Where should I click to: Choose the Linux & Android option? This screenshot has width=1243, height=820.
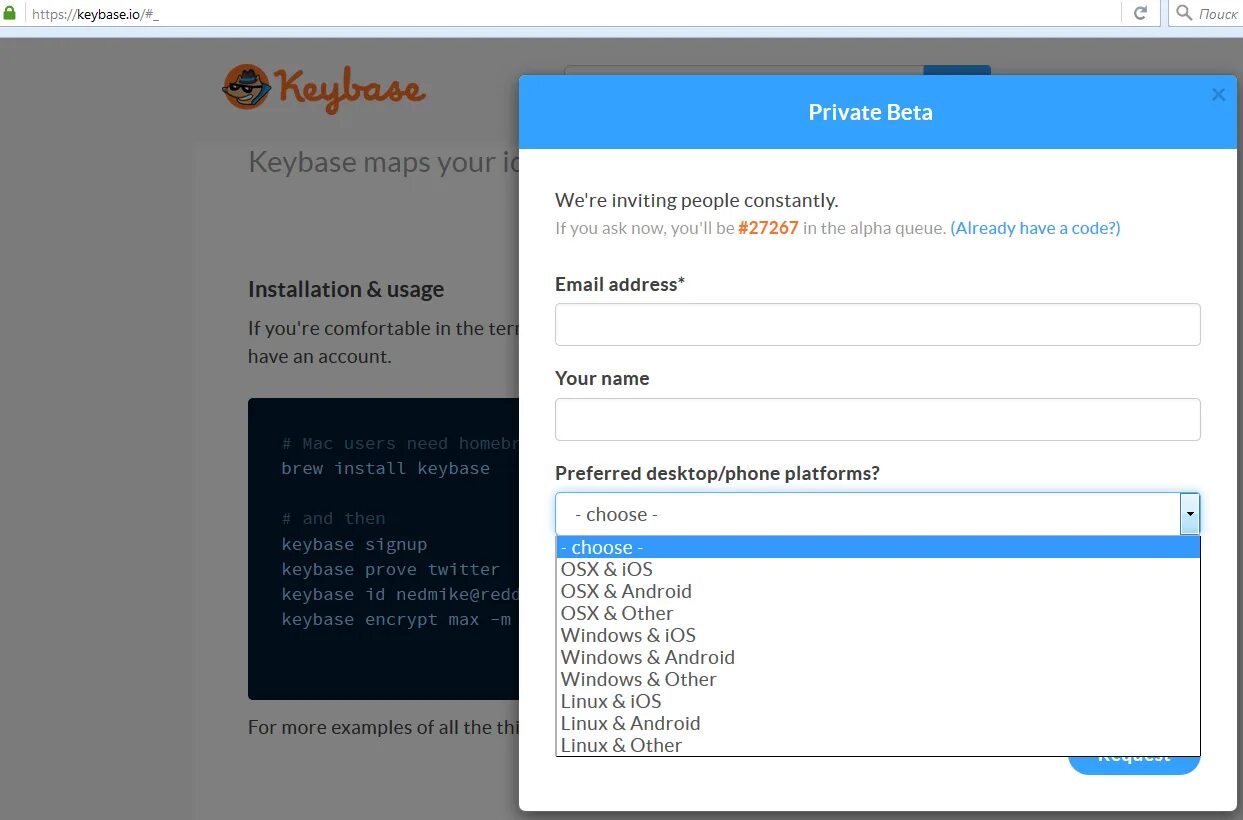click(x=878, y=723)
